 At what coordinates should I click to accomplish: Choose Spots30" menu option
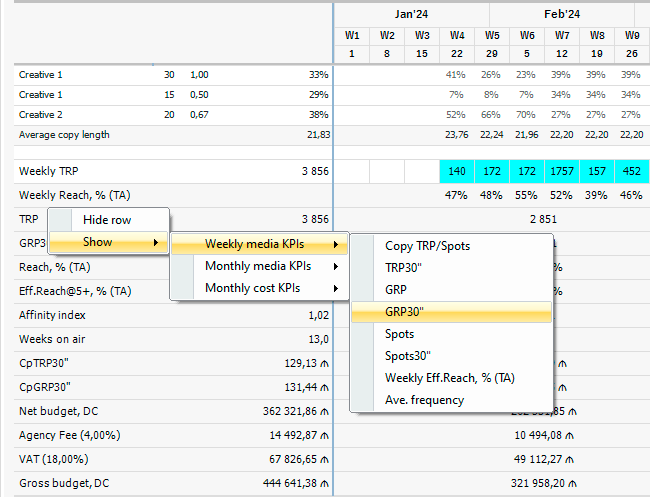tap(451, 356)
